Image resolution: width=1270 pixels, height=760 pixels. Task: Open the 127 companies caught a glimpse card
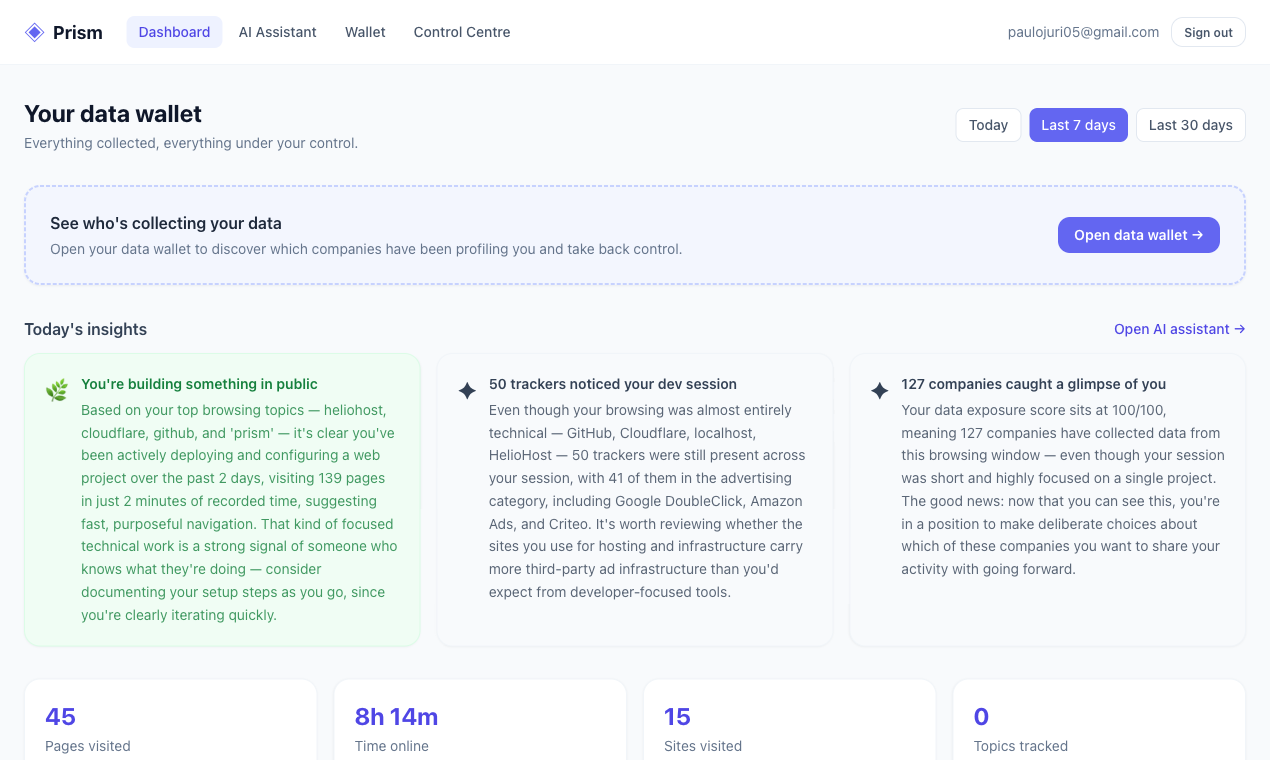coord(1047,500)
